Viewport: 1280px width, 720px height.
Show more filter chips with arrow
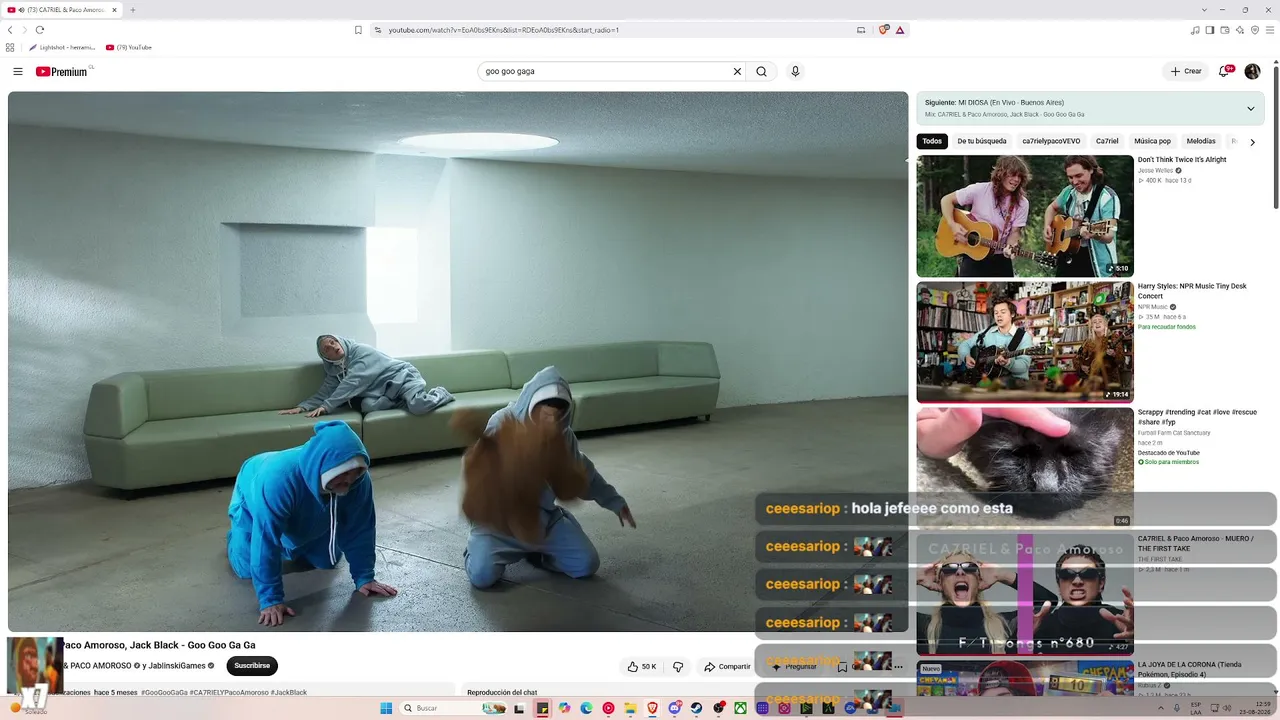coord(1252,142)
